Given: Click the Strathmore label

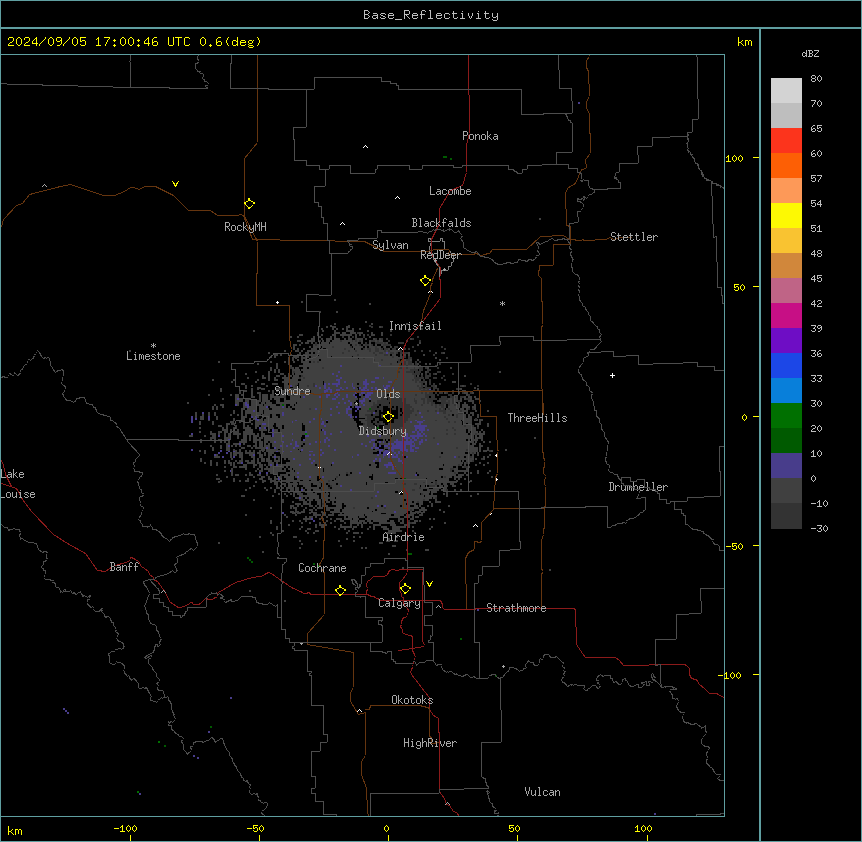Looking at the screenshot, I should (x=516, y=608).
